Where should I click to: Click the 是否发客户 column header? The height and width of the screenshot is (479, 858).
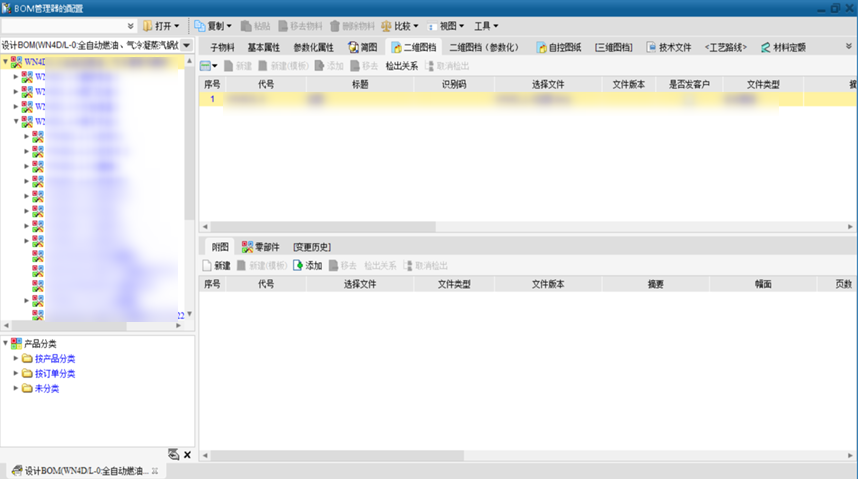[x=689, y=84]
